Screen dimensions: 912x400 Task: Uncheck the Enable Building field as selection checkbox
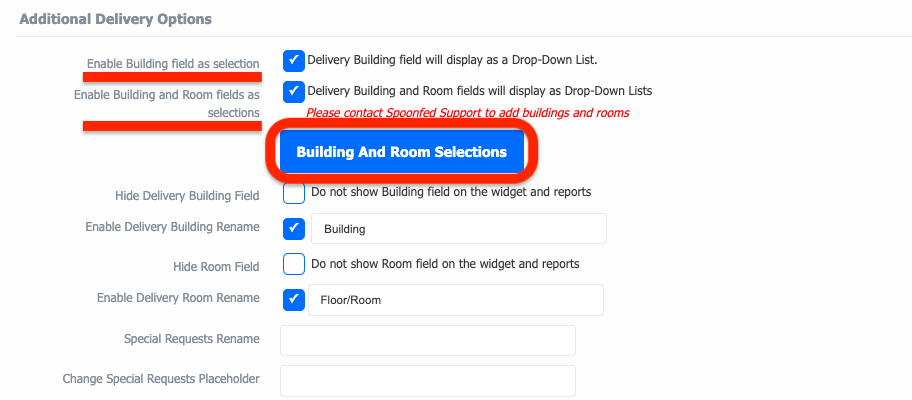[x=294, y=60]
